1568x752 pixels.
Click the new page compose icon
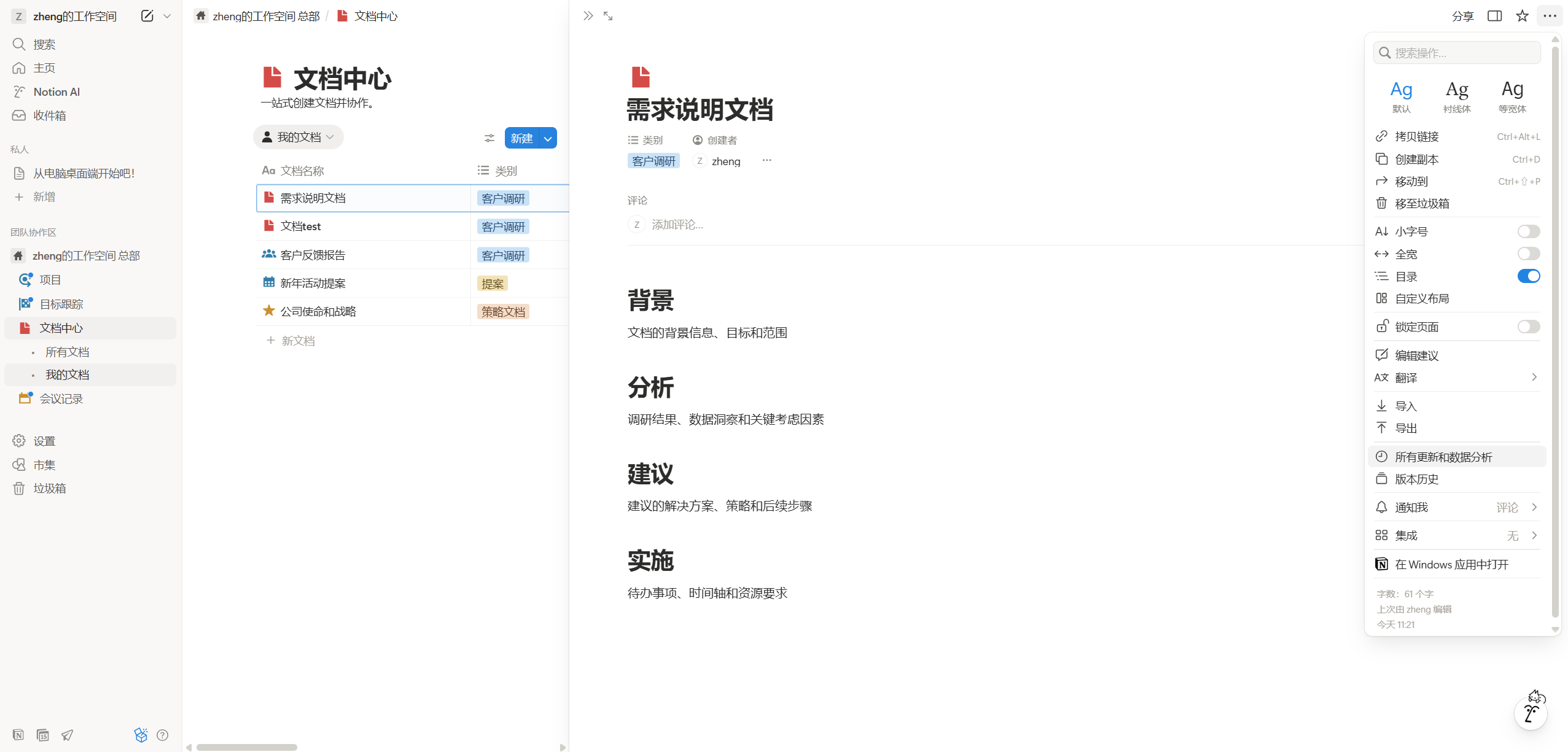click(147, 16)
